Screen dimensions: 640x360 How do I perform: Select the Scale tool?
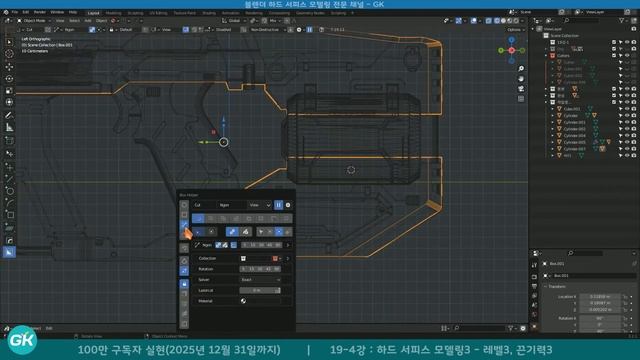(x=9, y=91)
